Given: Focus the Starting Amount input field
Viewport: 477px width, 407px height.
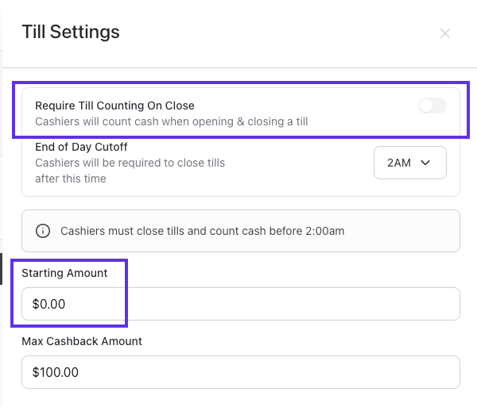Looking at the screenshot, I should [241, 304].
